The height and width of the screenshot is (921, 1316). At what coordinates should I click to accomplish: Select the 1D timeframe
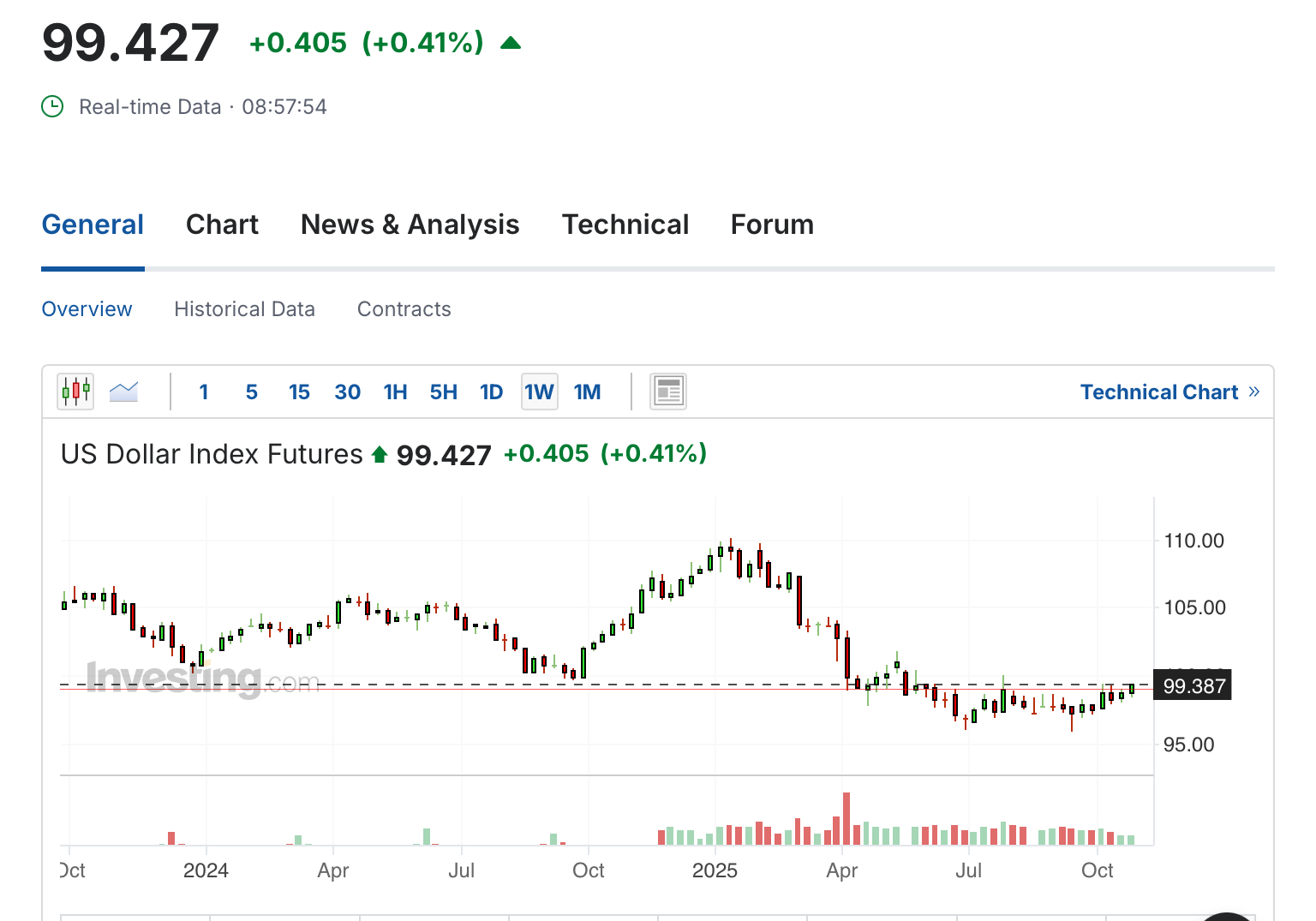coord(491,392)
